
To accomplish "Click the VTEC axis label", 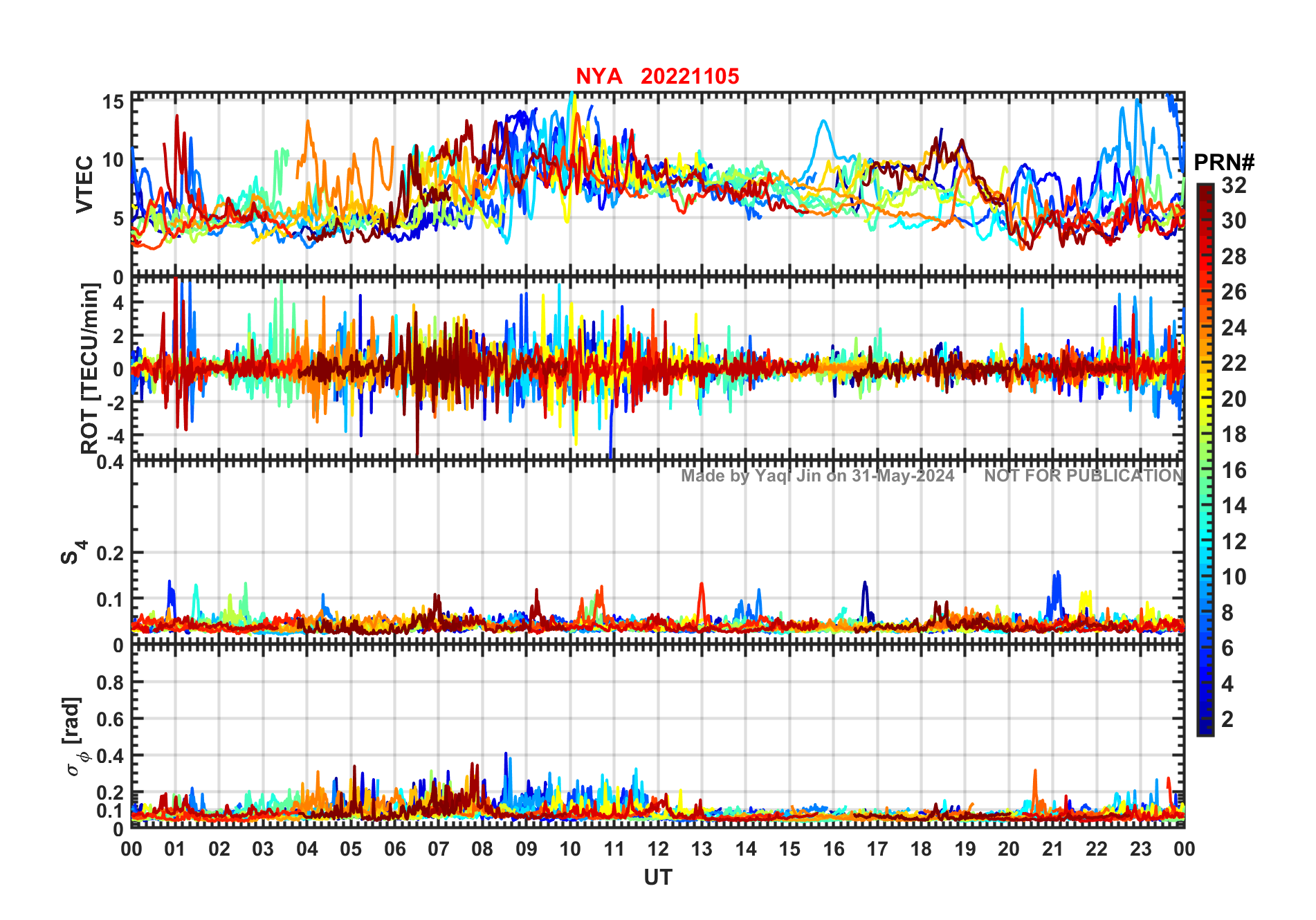I will point(84,184).
